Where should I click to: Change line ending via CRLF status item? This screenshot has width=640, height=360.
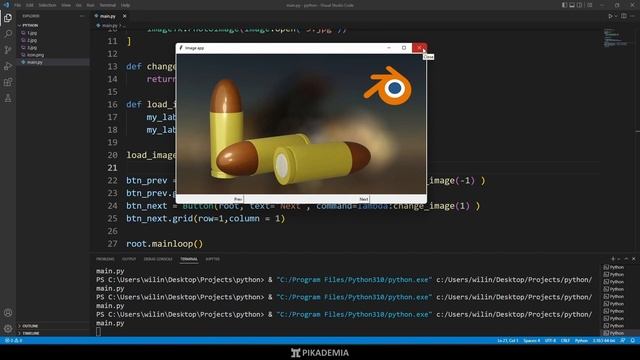565,340
